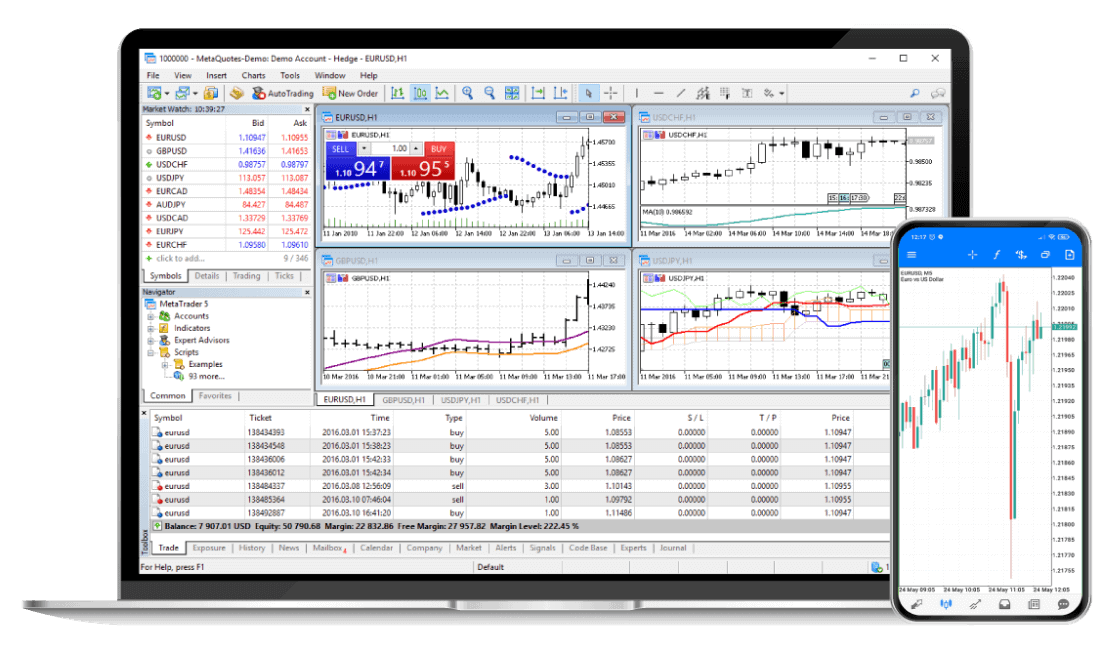The height and width of the screenshot is (650, 1100).
Task: Zoom in on the chart via toolbar
Action: point(467,93)
